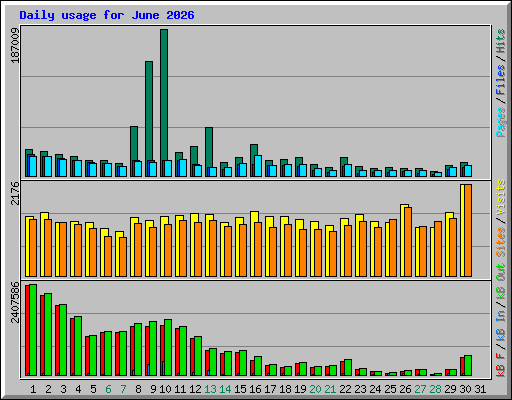Click day label 24 on the x-axis
The height and width of the screenshot is (400, 512).
375,389
